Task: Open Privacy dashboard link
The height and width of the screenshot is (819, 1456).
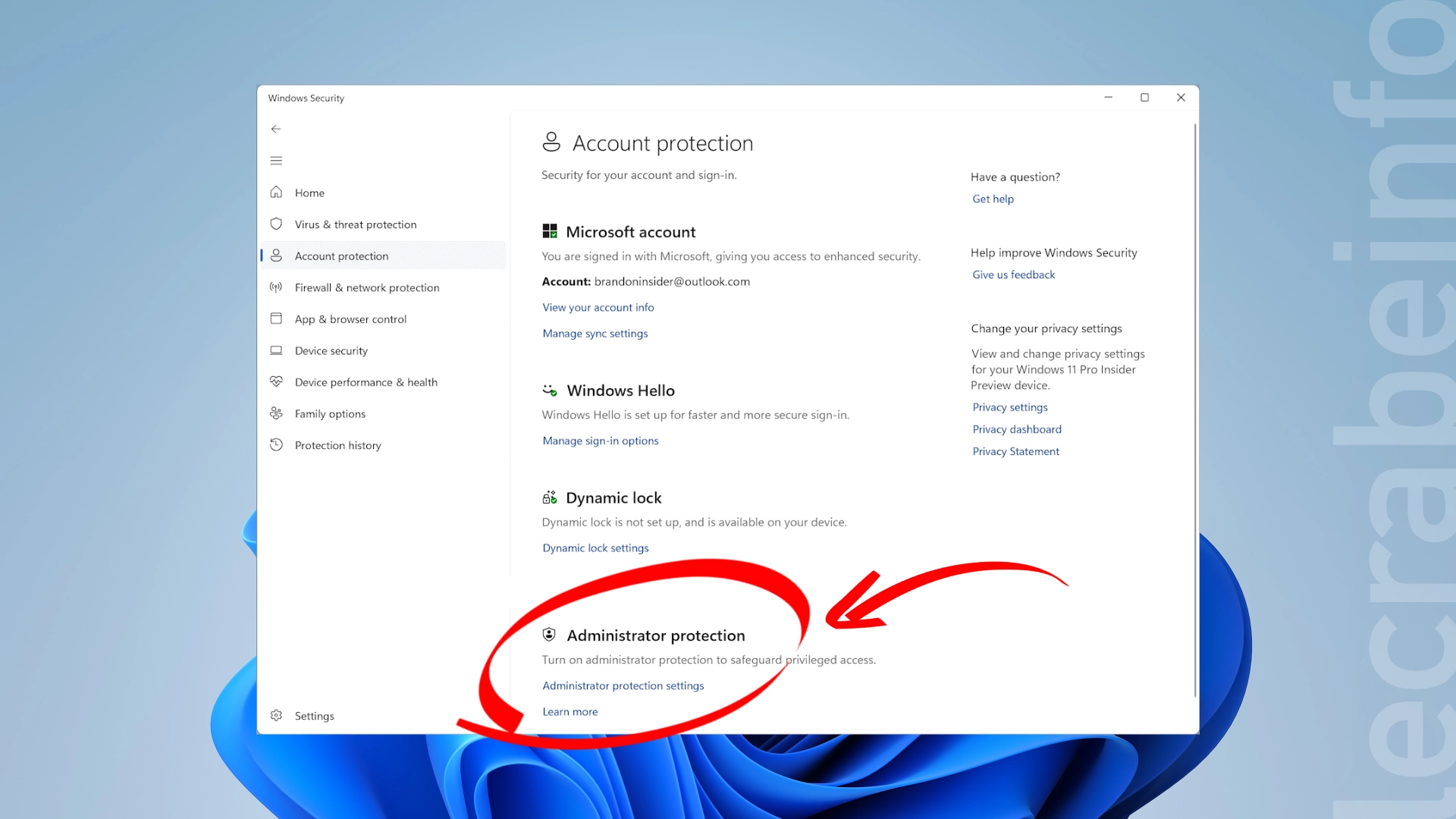Action: (x=1017, y=429)
